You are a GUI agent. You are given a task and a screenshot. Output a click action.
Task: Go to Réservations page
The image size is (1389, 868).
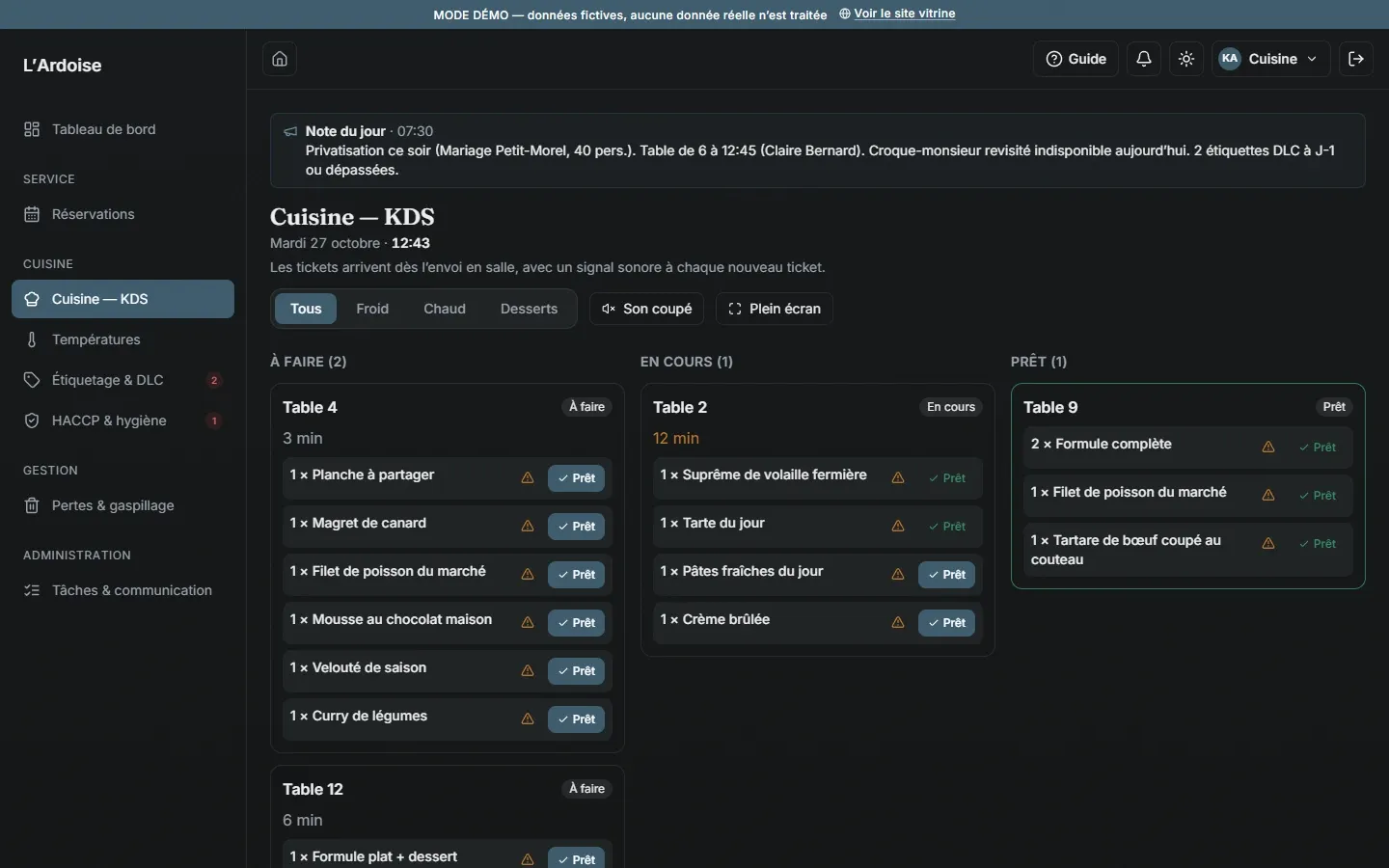coord(123,214)
